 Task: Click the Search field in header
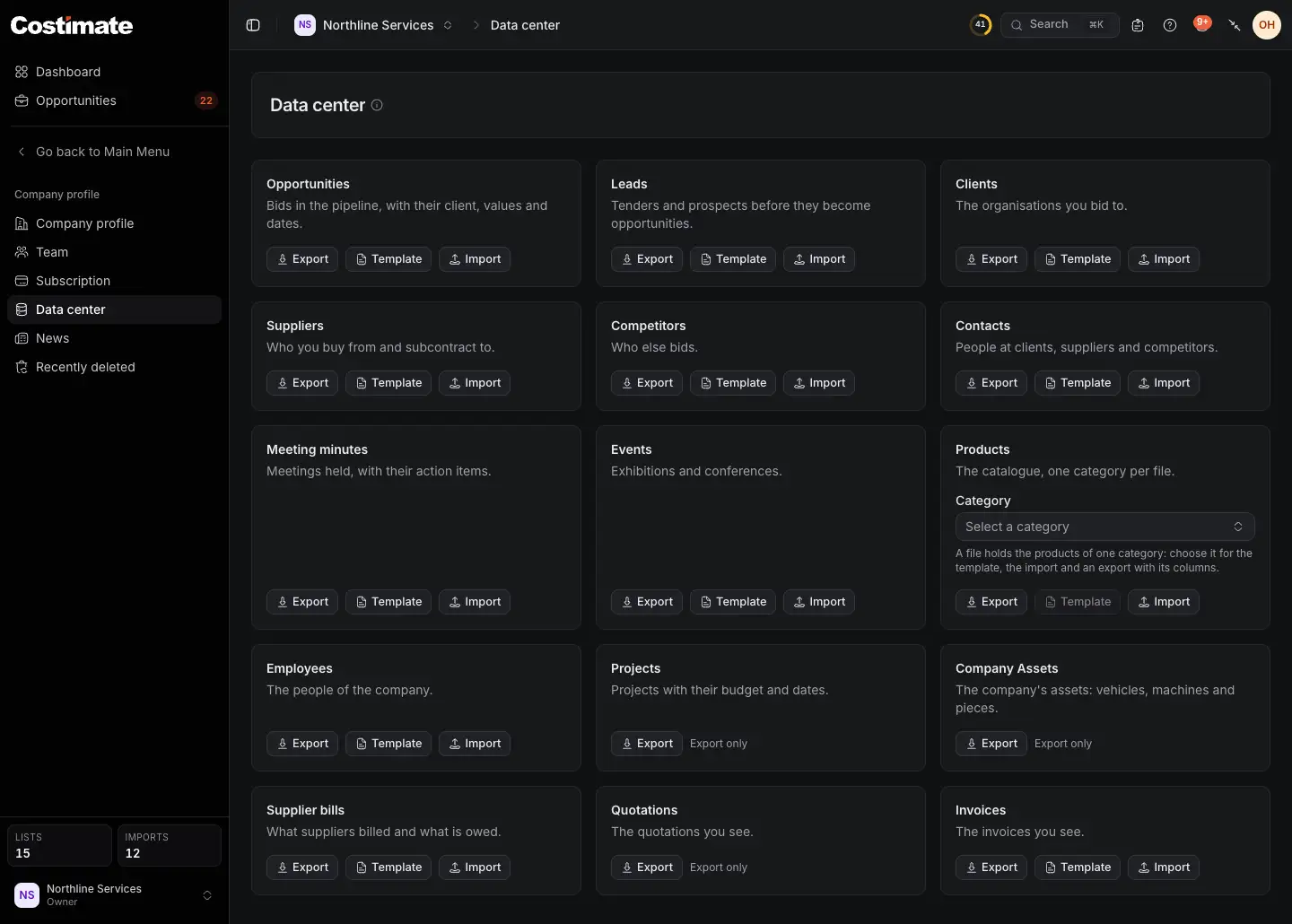pos(1060,25)
